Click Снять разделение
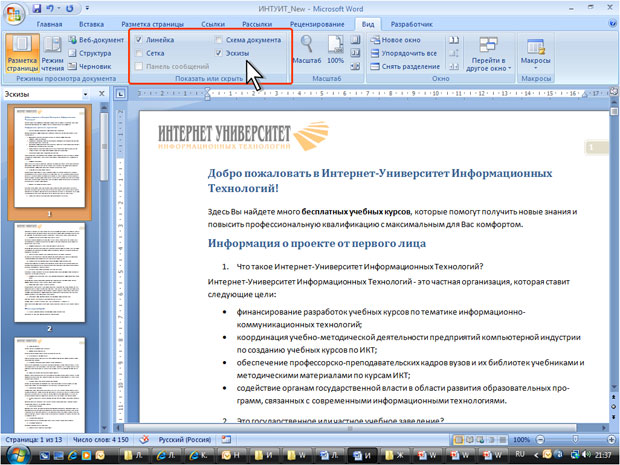This screenshot has height=465, width=620. click(x=405, y=66)
